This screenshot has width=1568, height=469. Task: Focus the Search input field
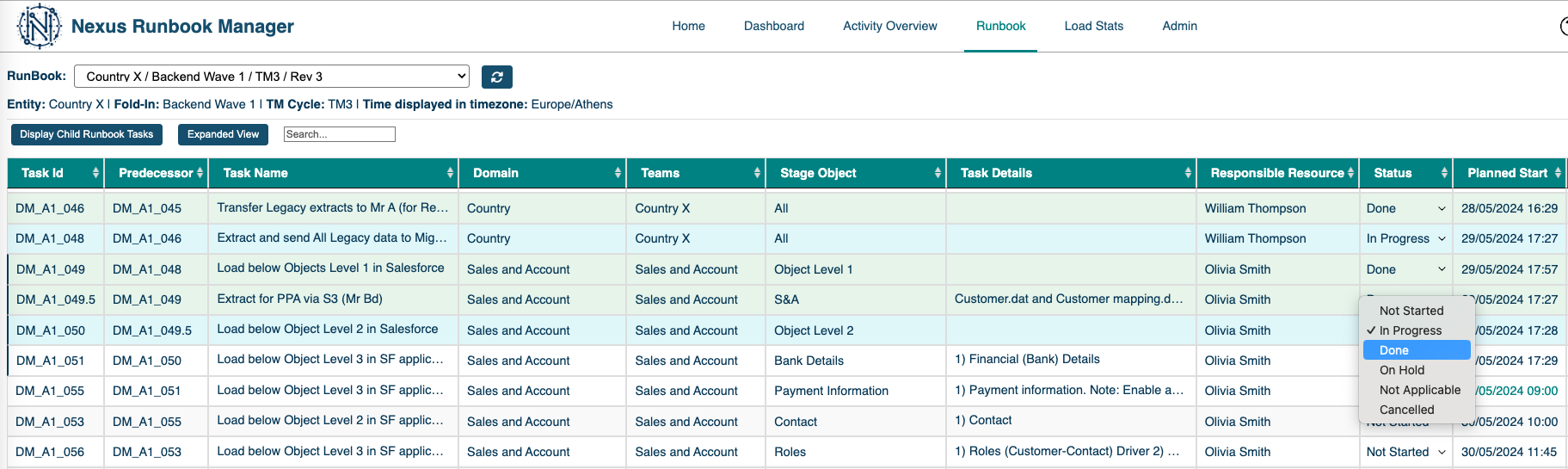[x=339, y=134]
